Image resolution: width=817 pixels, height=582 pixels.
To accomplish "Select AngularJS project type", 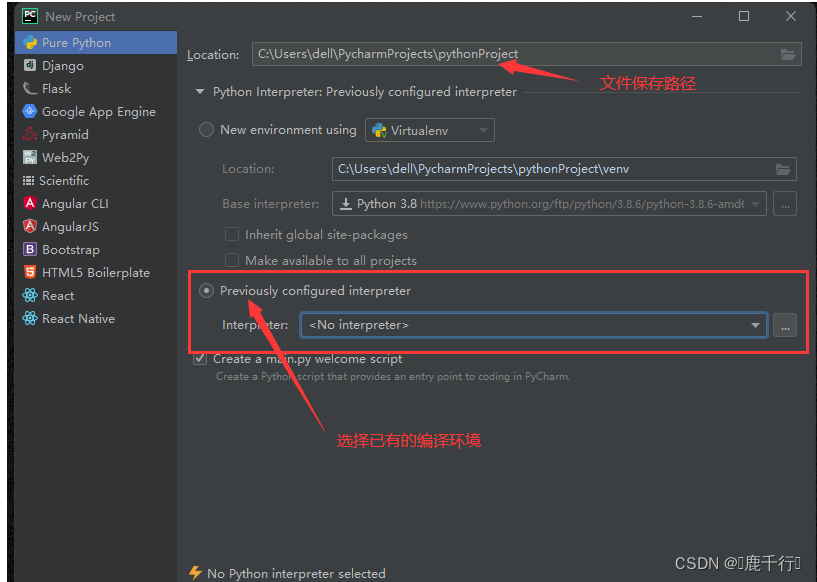I will pyautogui.click(x=96, y=226).
